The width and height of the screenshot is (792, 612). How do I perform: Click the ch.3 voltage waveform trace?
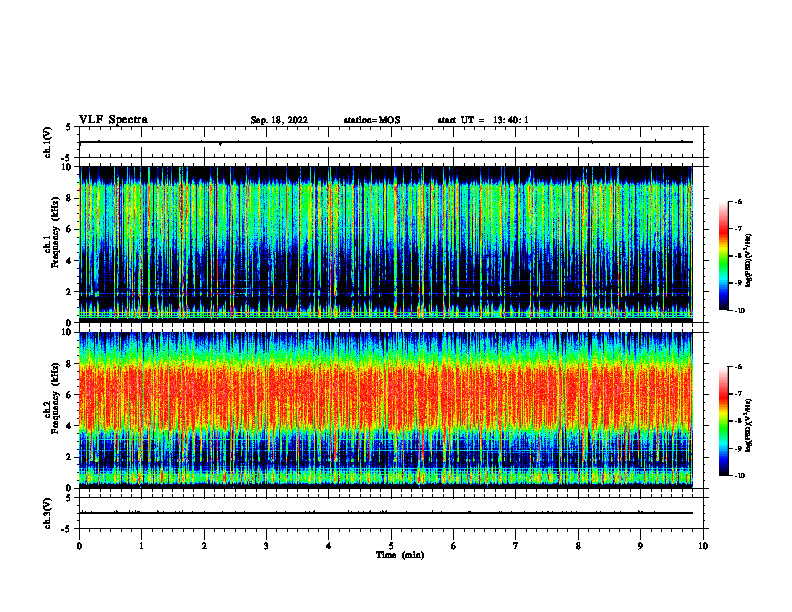[x=386, y=513]
